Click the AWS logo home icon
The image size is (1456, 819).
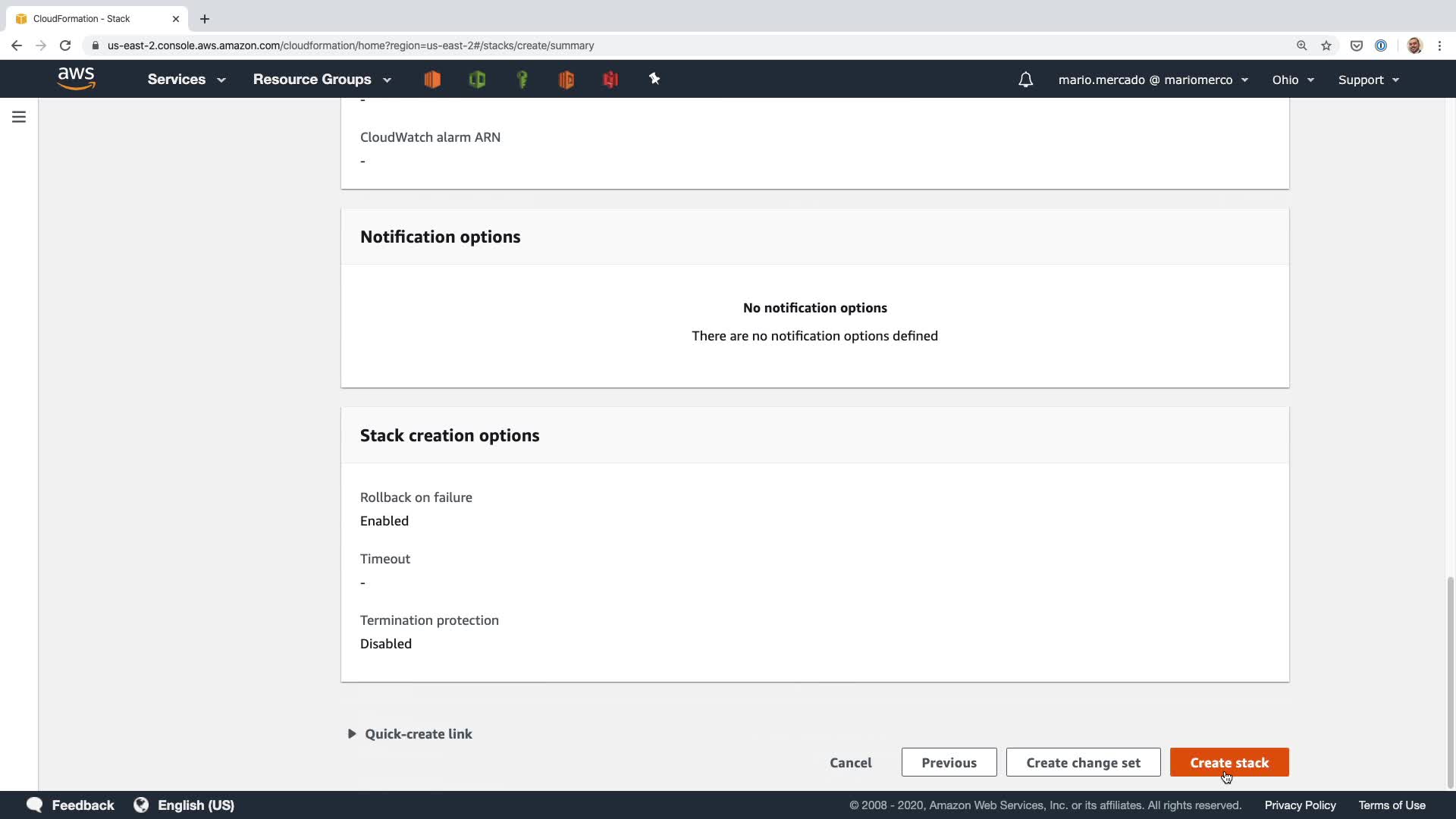click(x=76, y=79)
